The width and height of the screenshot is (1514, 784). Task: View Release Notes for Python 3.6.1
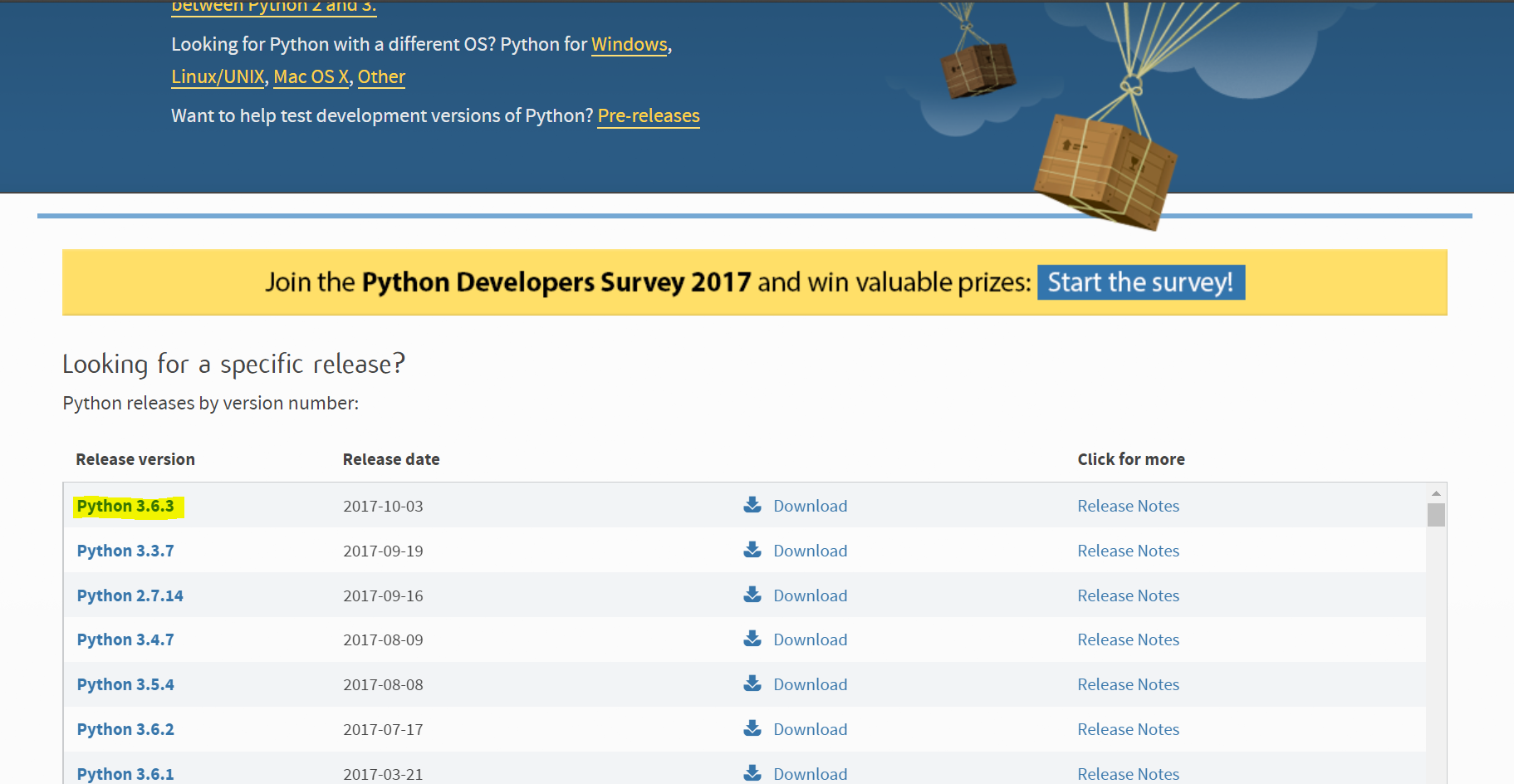pos(1128,774)
